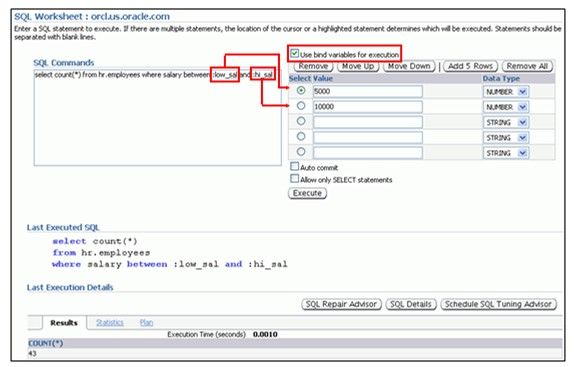Click the Last Executed SQL heading
This screenshot has height=367, width=575.
coord(63,228)
